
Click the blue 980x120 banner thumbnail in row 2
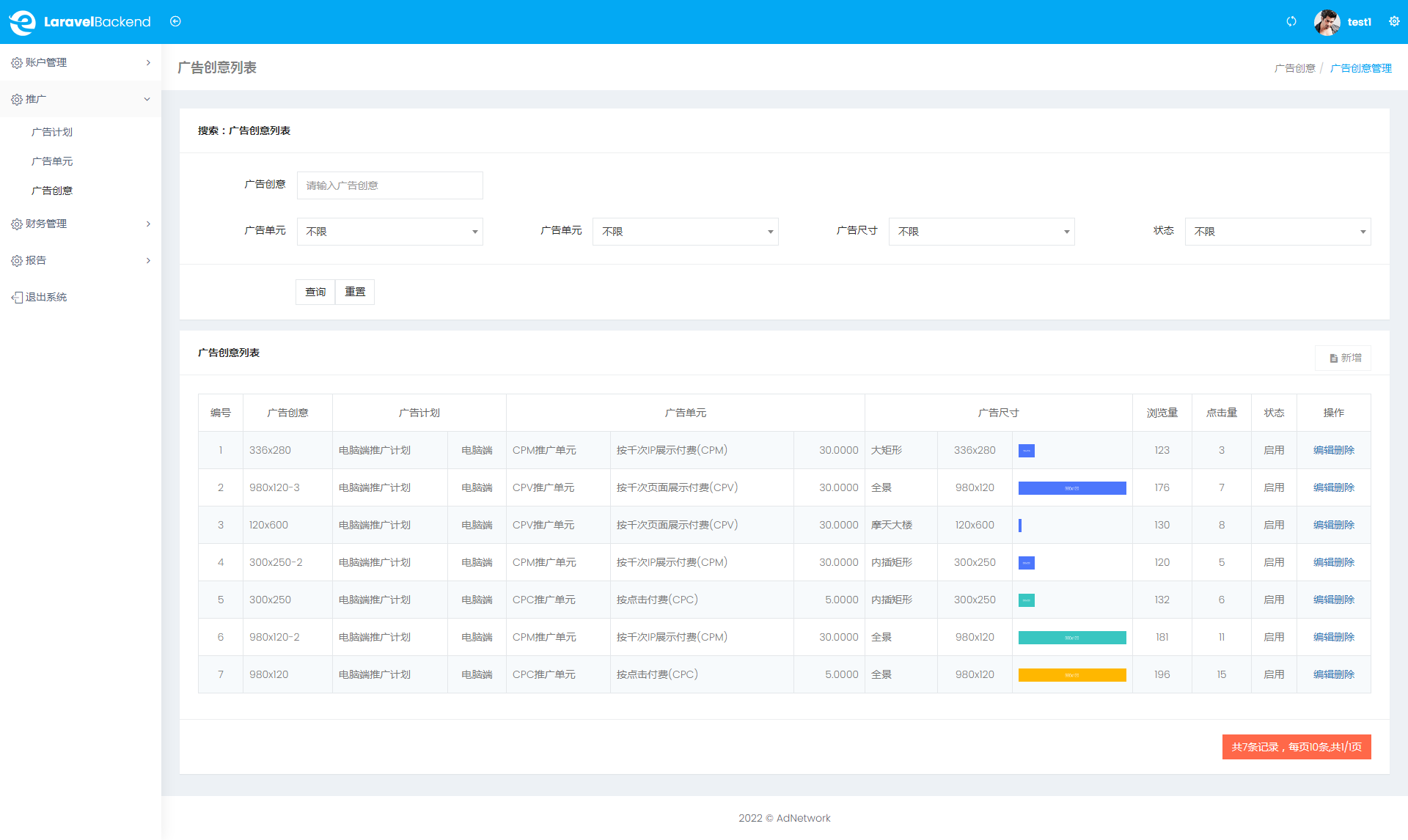click(1072, 488)
